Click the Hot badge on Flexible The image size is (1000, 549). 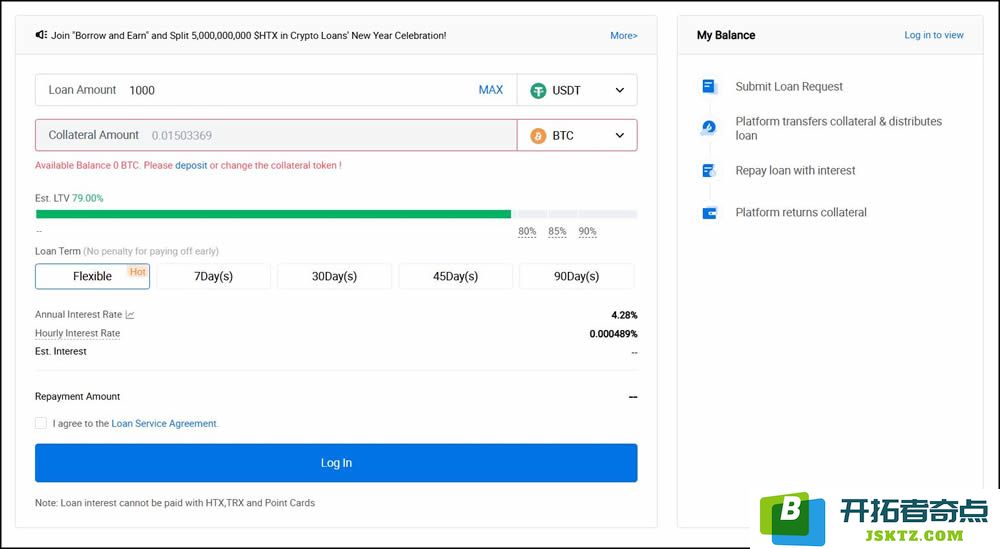pyautogui.click(x=138, y=272)
